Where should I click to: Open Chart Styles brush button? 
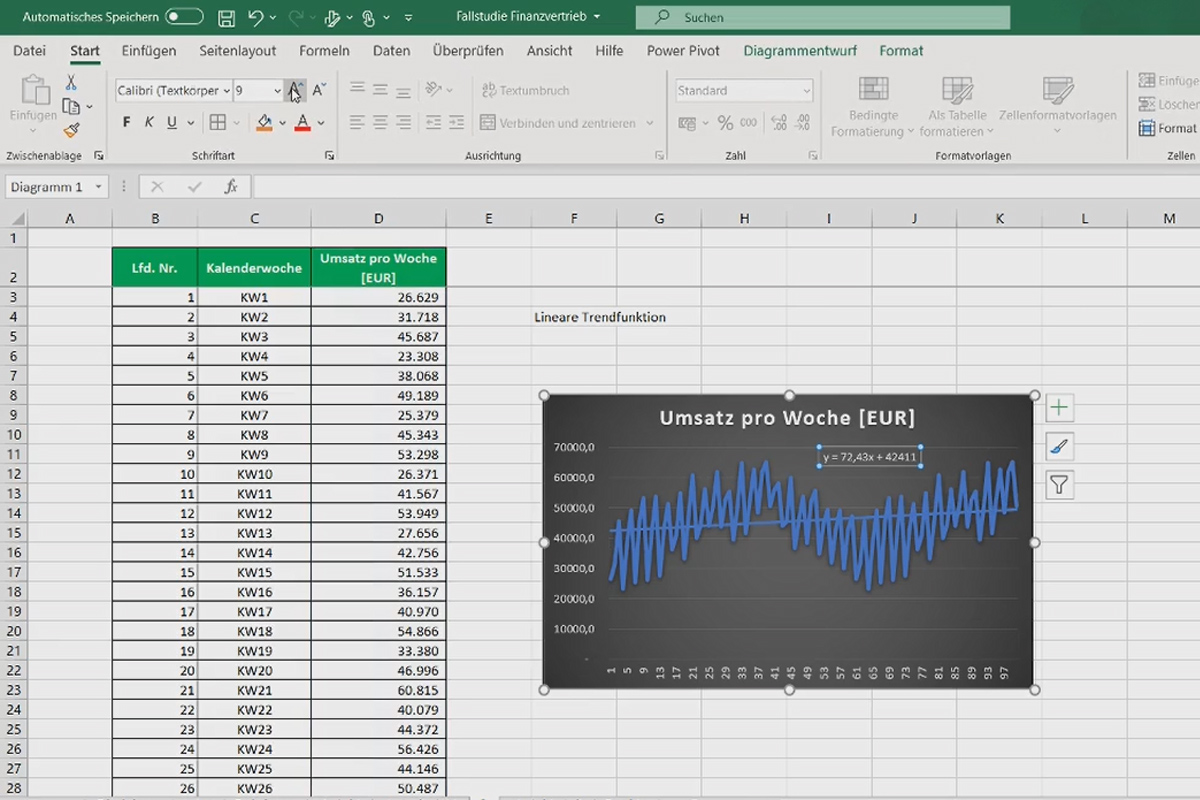(1059, 446)
